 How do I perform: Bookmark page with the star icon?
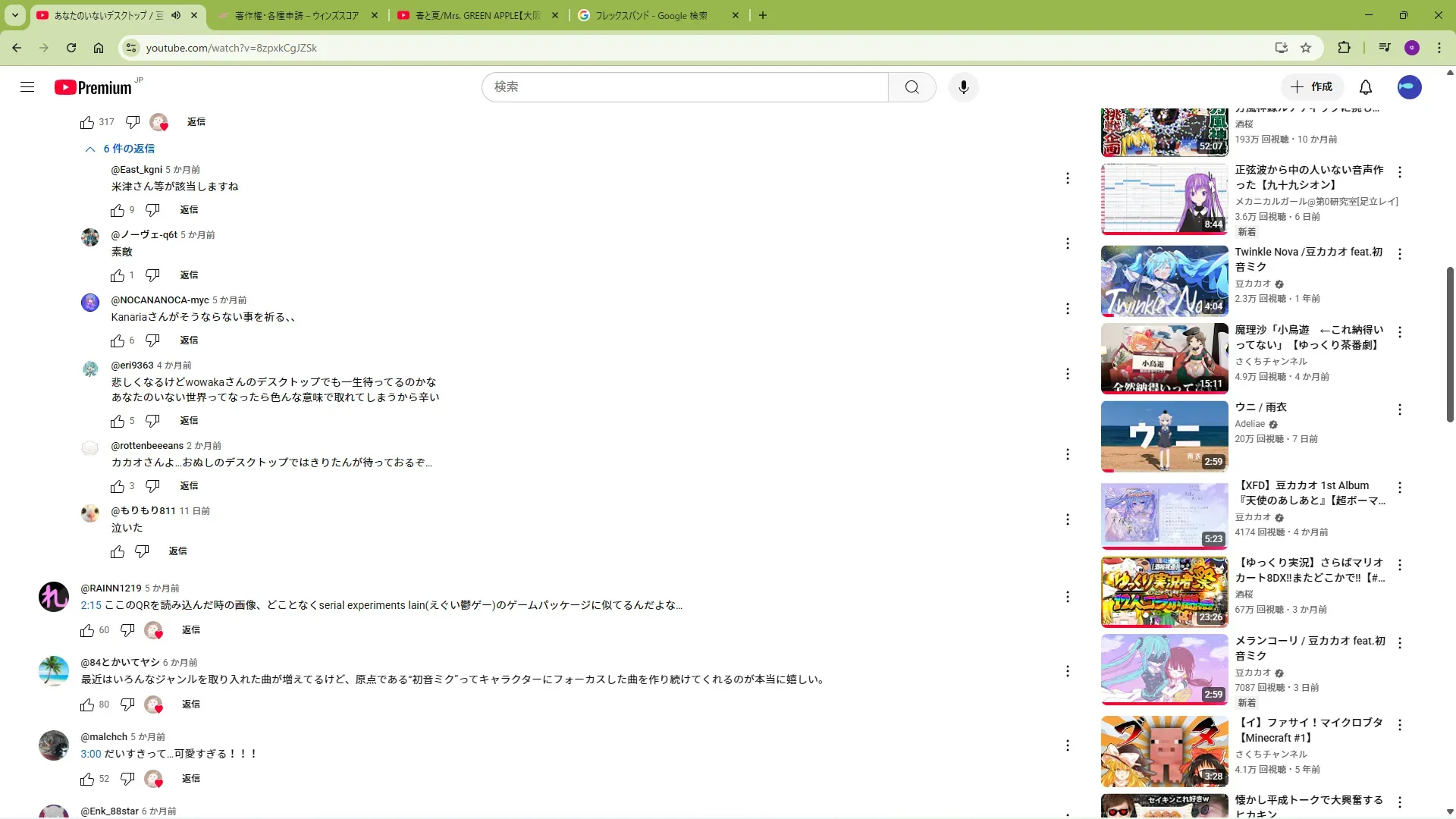coord(1306,48)
